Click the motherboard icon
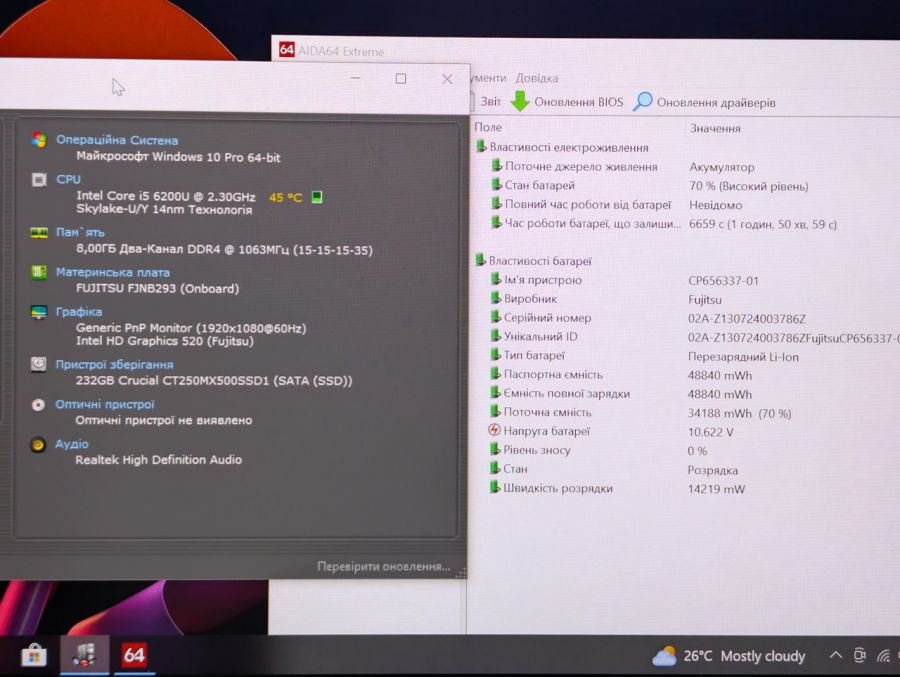 click(x=38, y=272)
